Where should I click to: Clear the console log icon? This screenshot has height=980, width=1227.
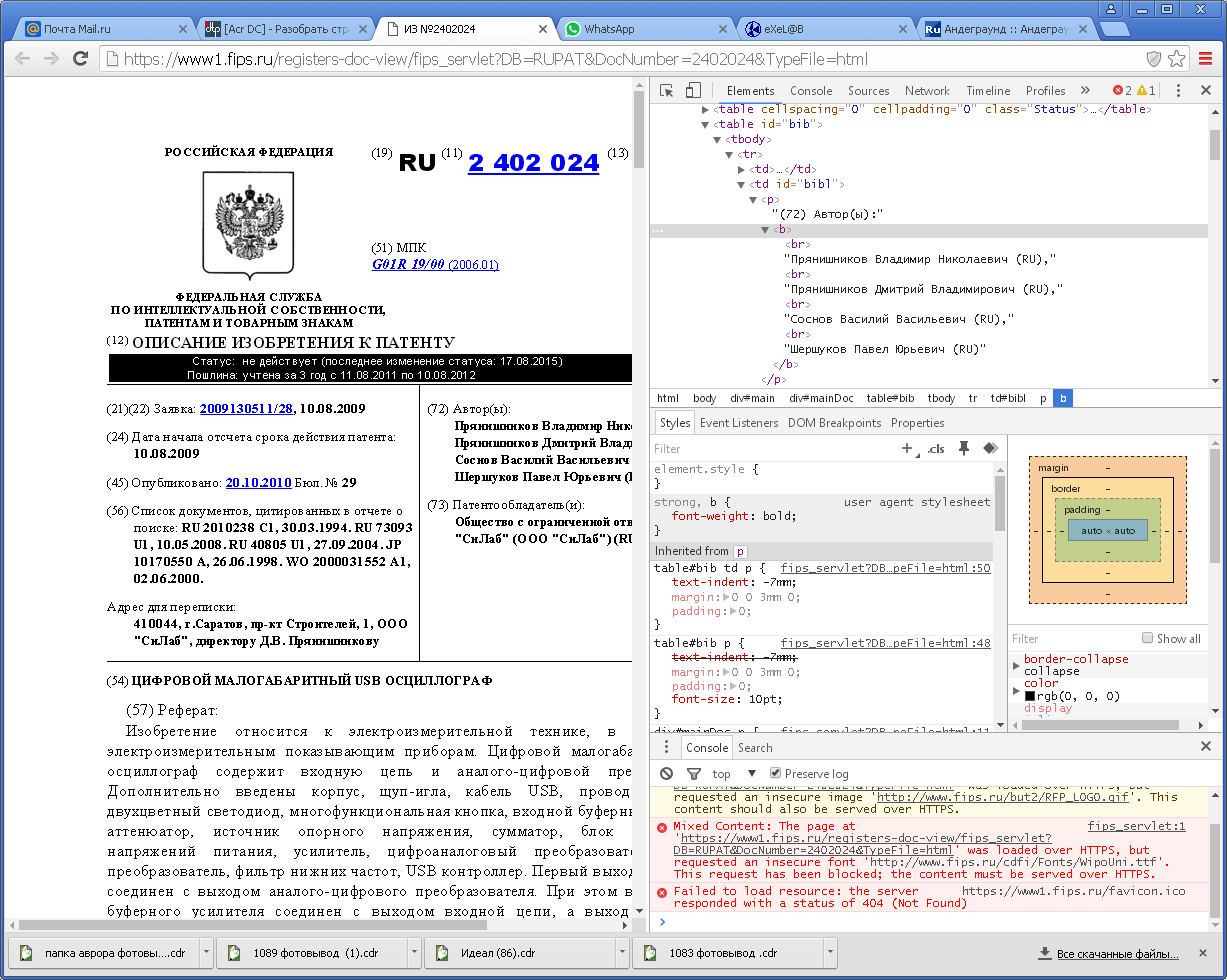point(667,773)
